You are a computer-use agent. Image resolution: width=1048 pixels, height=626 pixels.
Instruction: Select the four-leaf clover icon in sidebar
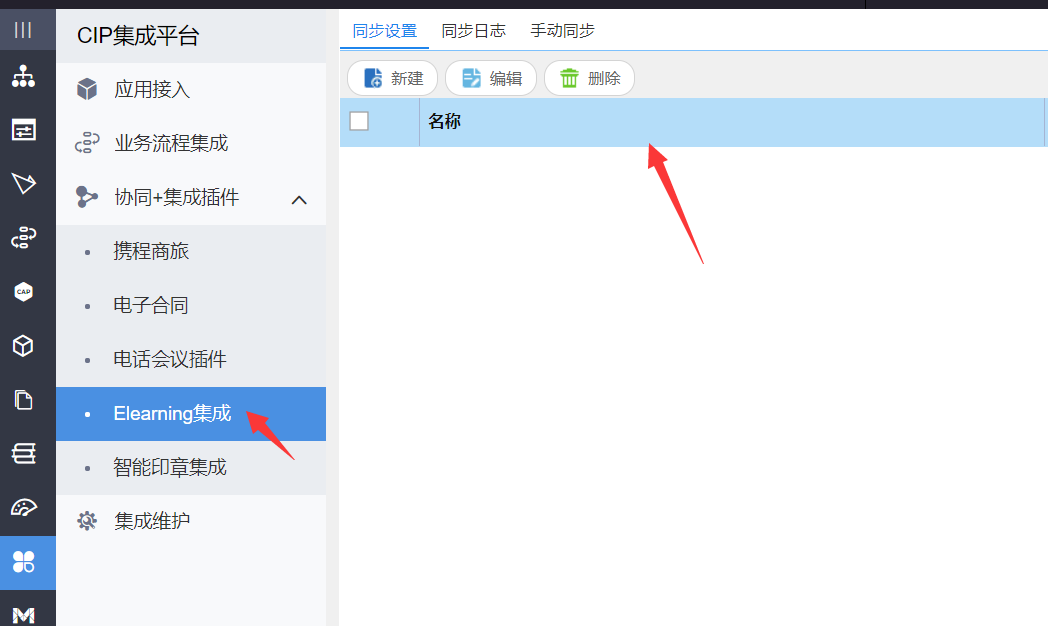pyautogui.click(x=23, y=563)
